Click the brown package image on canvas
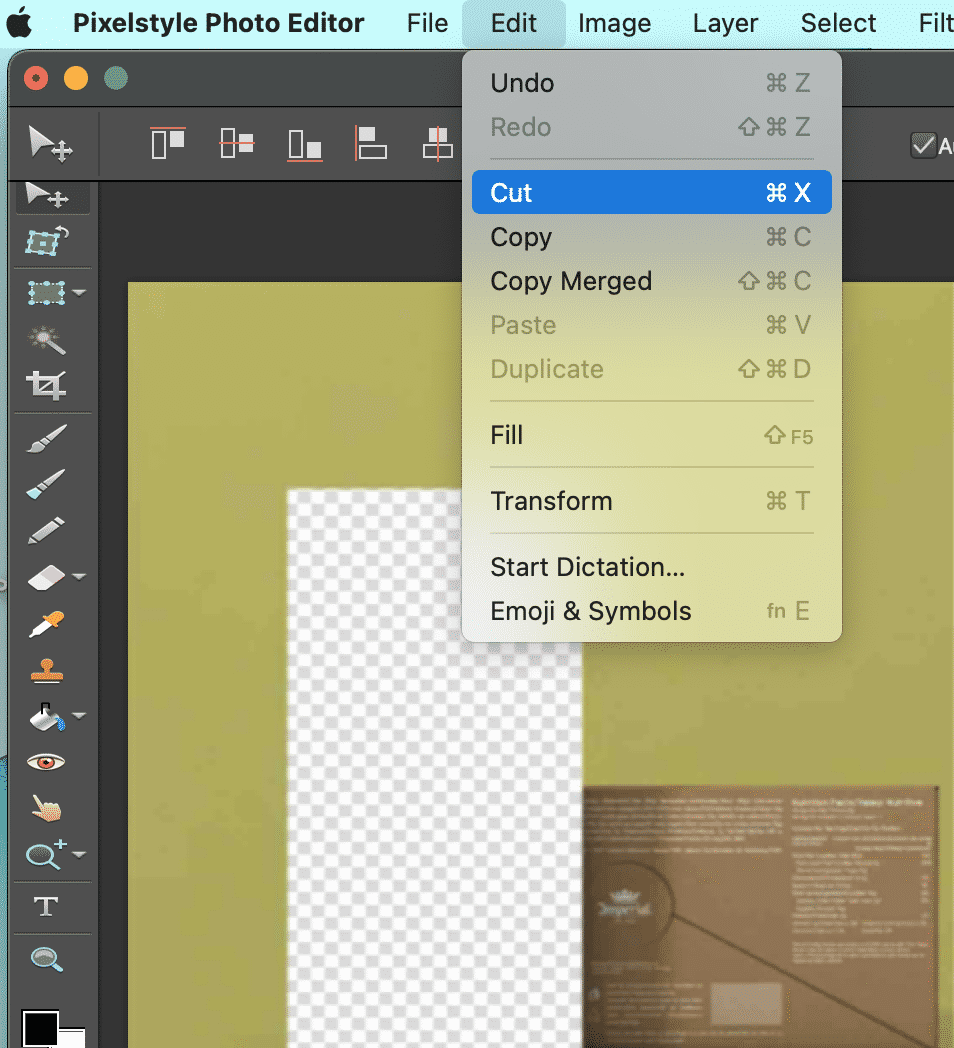Screen dimensions: 954x1048 (x=761, y=916)
